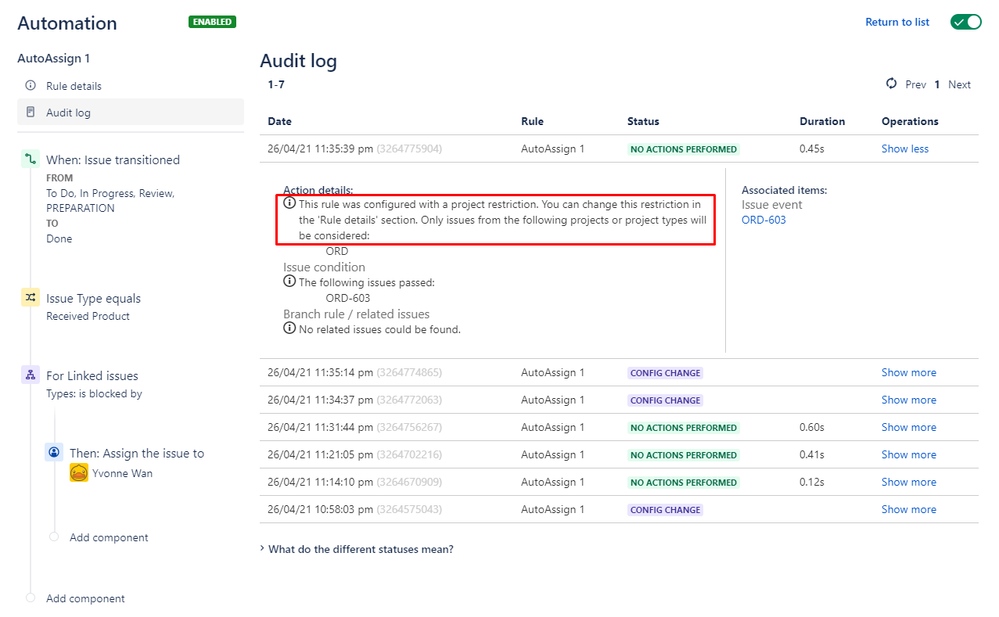Click Yvonne Wan's avatar
The width and height of the screenshot is (999, 617).
(x=79, y=473)
